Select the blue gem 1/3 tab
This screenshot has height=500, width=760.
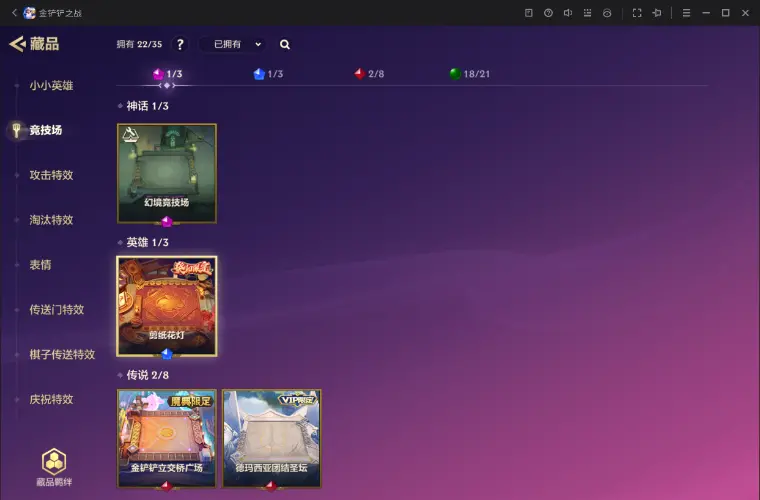coord(268,74)
